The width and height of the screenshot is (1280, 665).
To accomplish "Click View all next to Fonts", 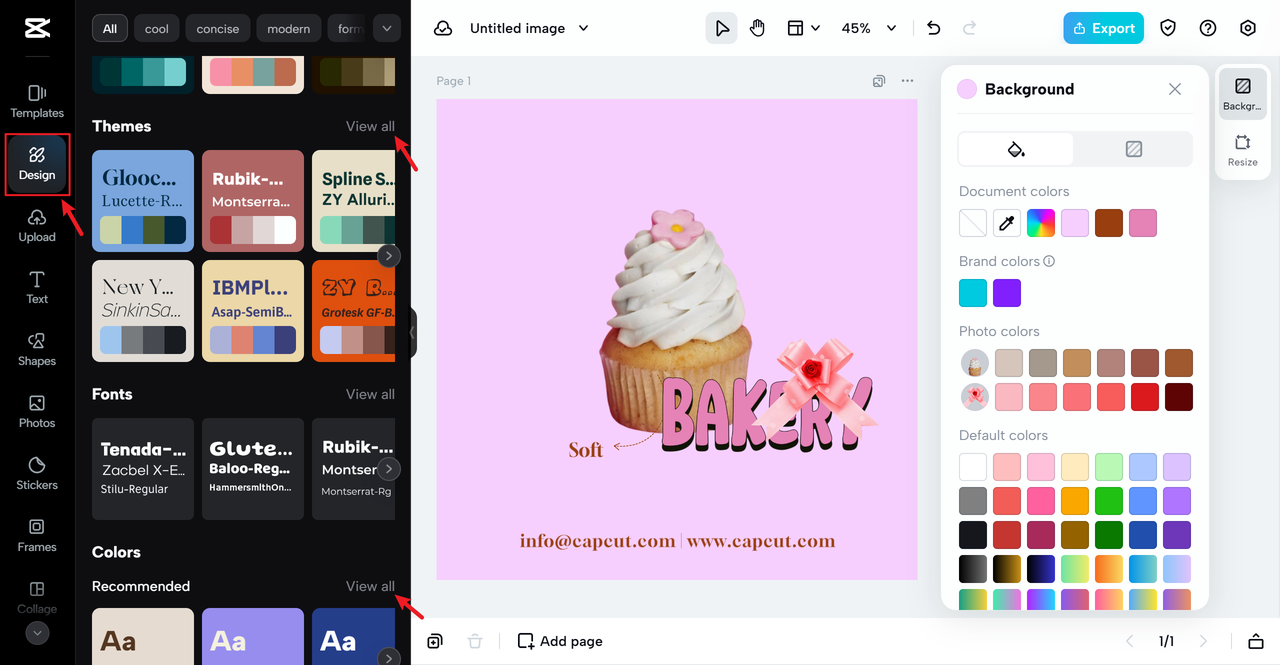I will pos(370,394).
